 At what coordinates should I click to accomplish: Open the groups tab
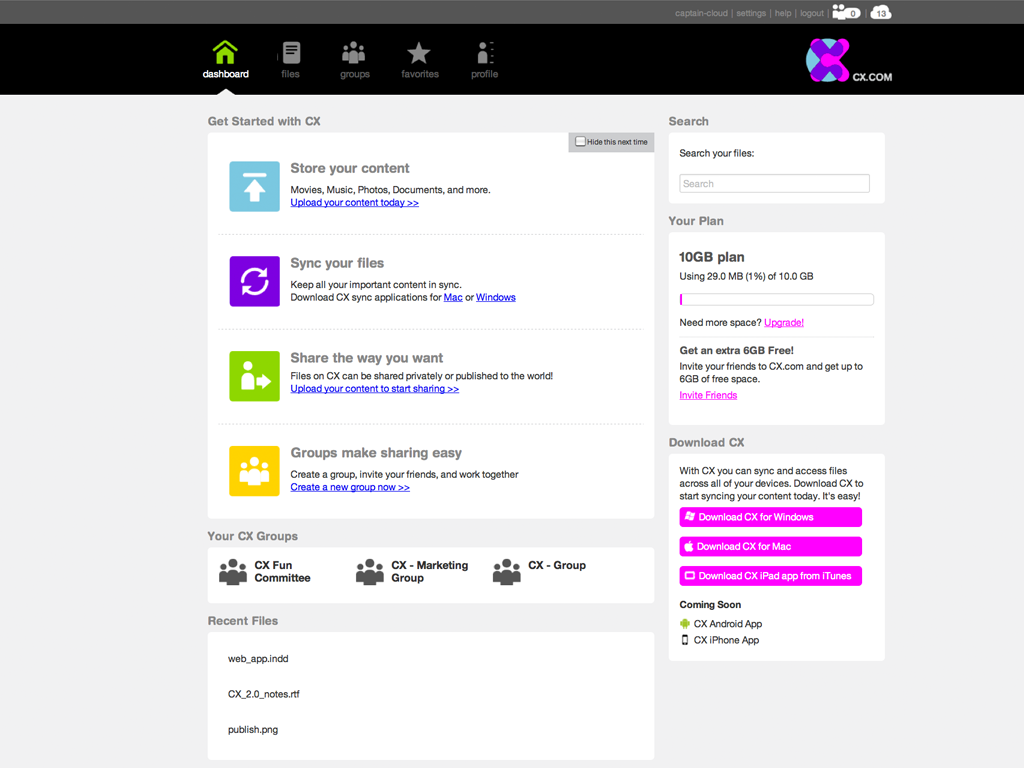(354, 60)
